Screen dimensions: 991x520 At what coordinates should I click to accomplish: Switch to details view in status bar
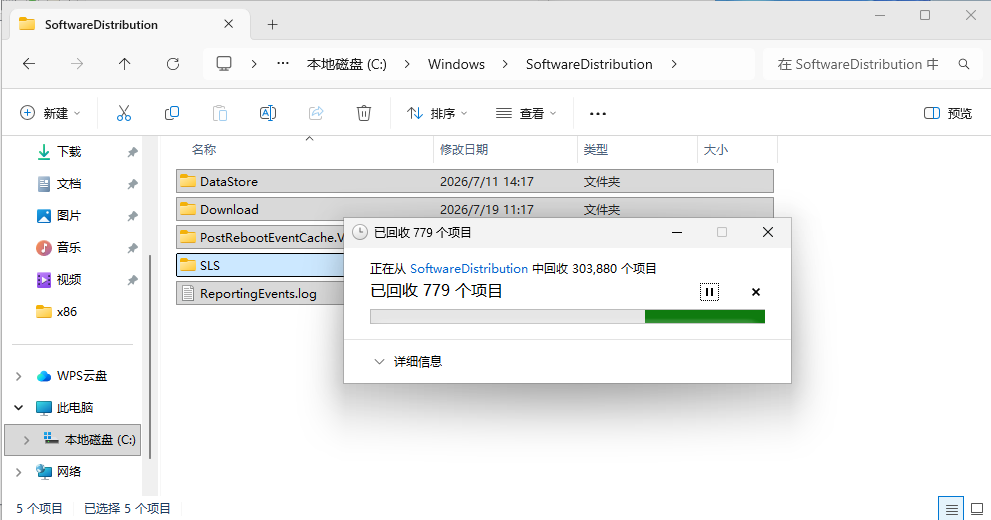click(951, 509)
